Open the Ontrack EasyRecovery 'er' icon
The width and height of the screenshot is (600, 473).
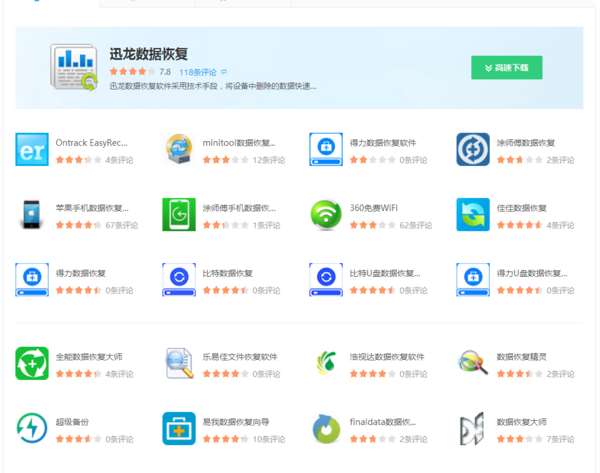point(32,149)
